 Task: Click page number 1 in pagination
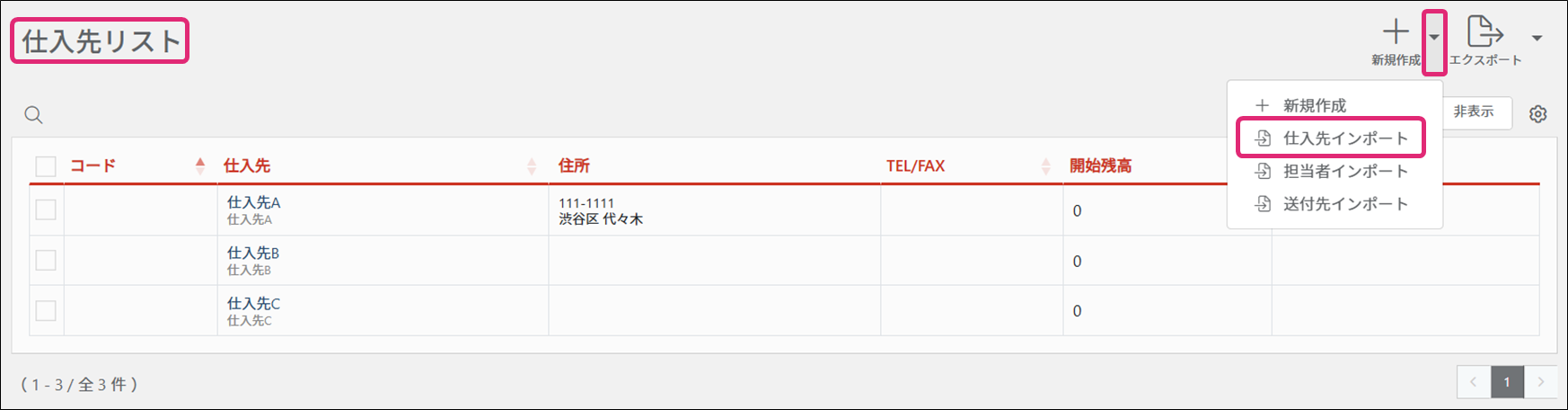pos(1507,382)
